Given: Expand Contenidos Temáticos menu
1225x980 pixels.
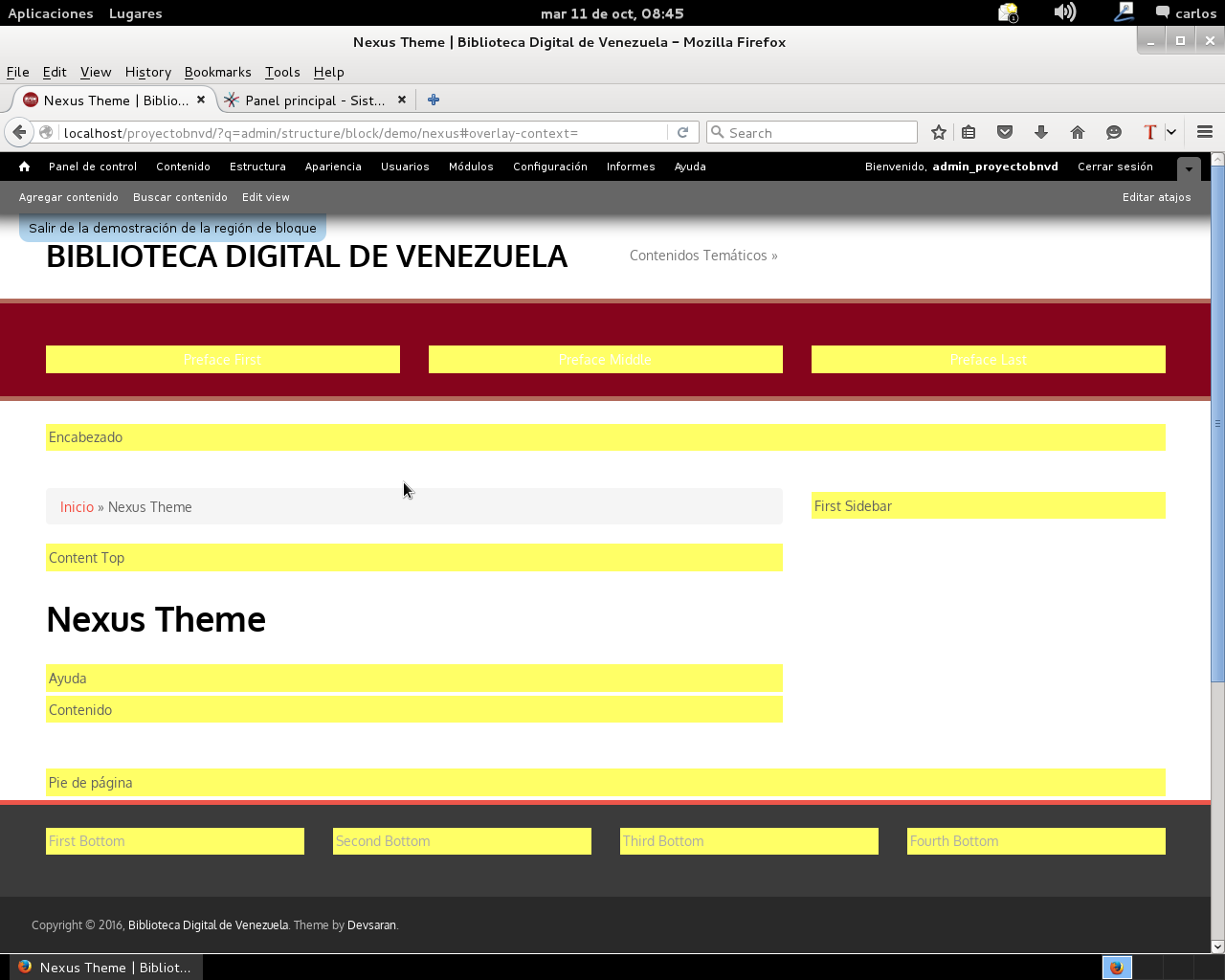Looking at the screenshot, I should click(703, 256).
